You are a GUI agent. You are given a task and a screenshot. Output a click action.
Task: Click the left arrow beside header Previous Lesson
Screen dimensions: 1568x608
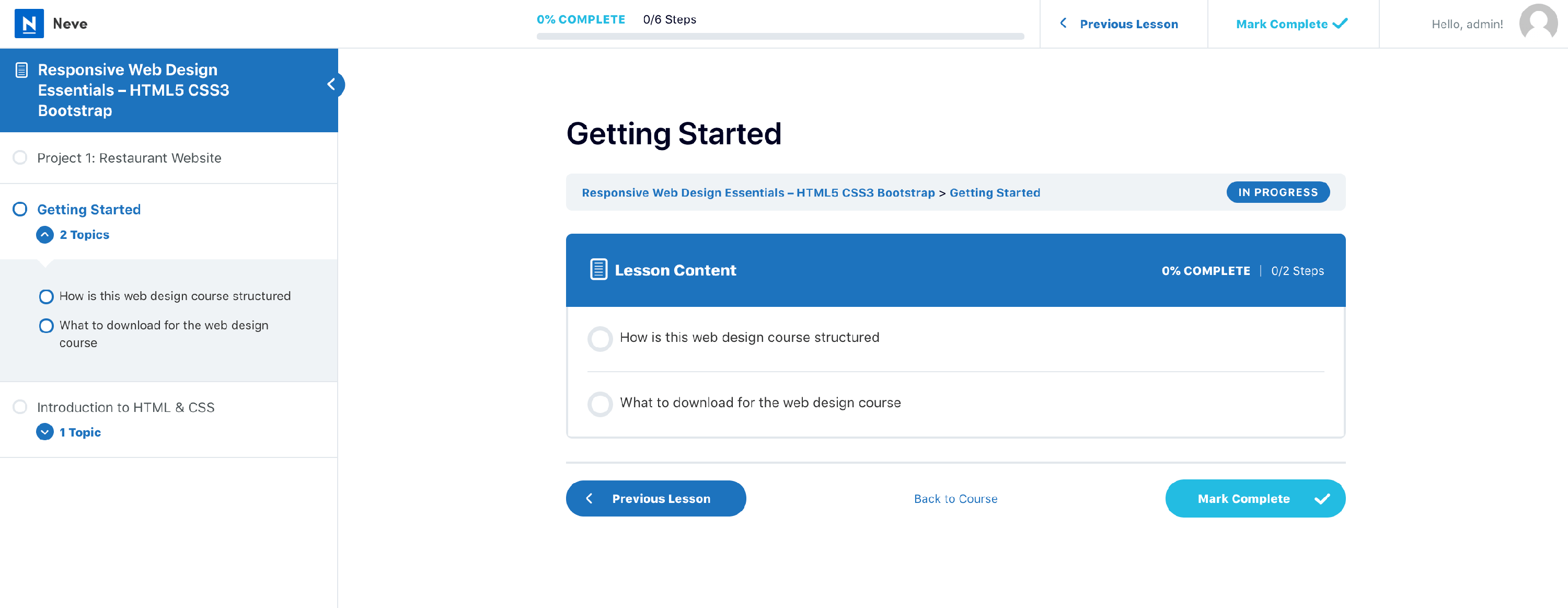pos(1064,23)
